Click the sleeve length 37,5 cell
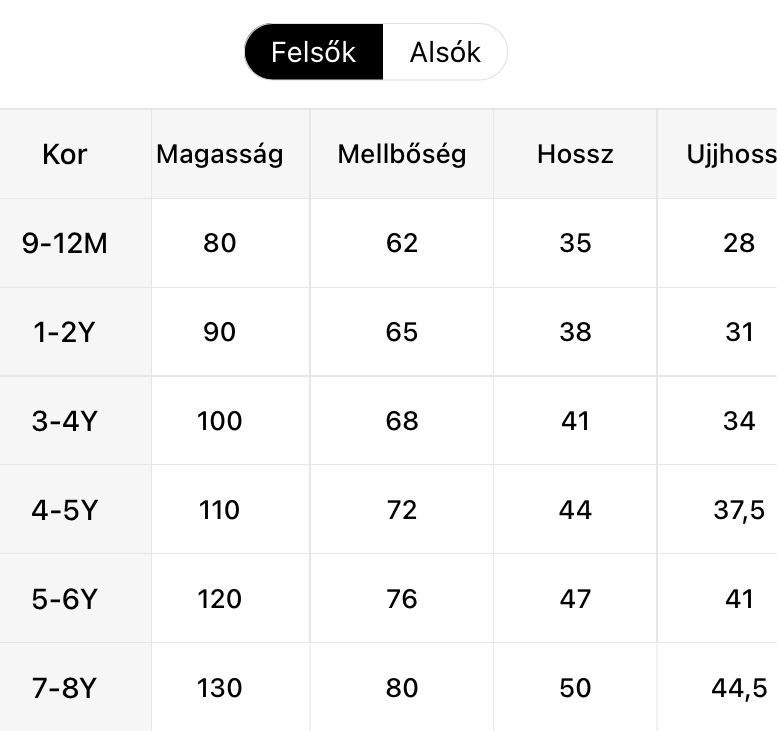The height and width of the screenshot is (731, 777). click(x=739, y=510)
